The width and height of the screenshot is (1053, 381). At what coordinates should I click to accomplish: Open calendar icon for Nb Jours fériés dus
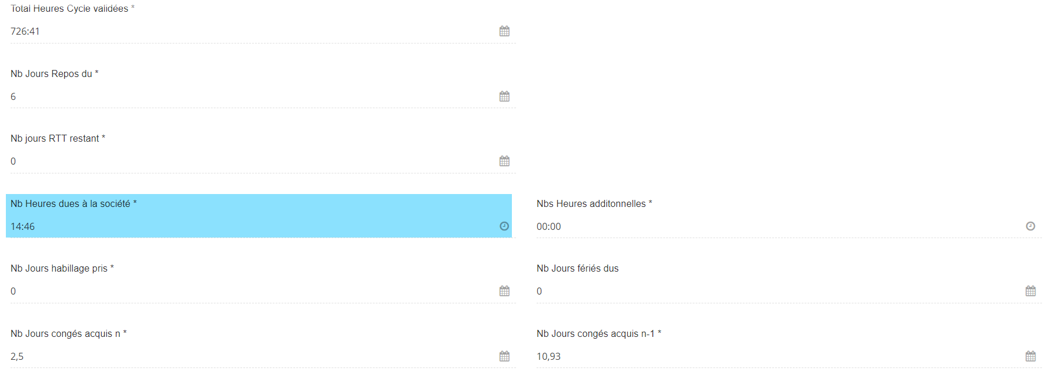click(x=1030, y=291)
